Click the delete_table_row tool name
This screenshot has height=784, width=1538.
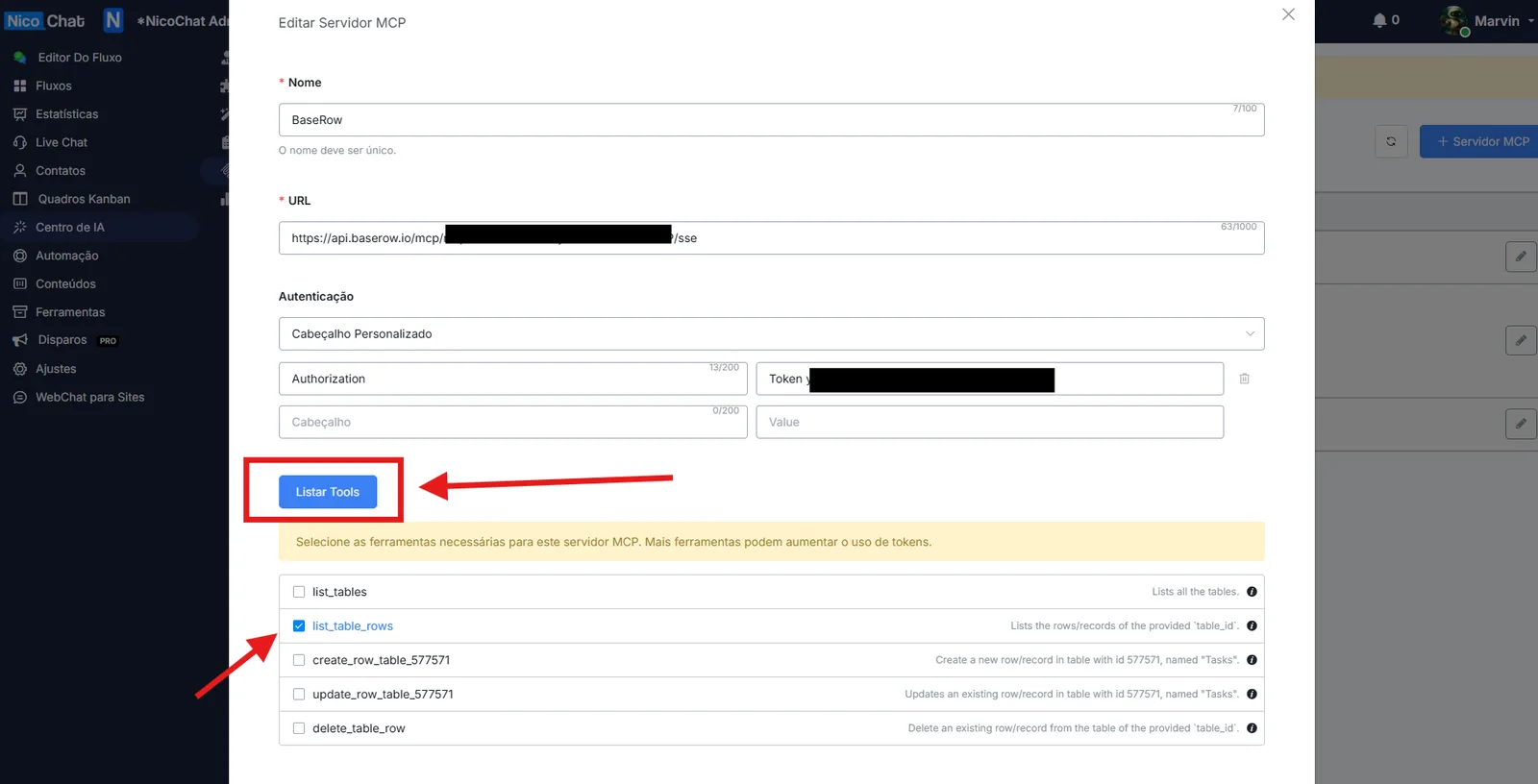359,728
